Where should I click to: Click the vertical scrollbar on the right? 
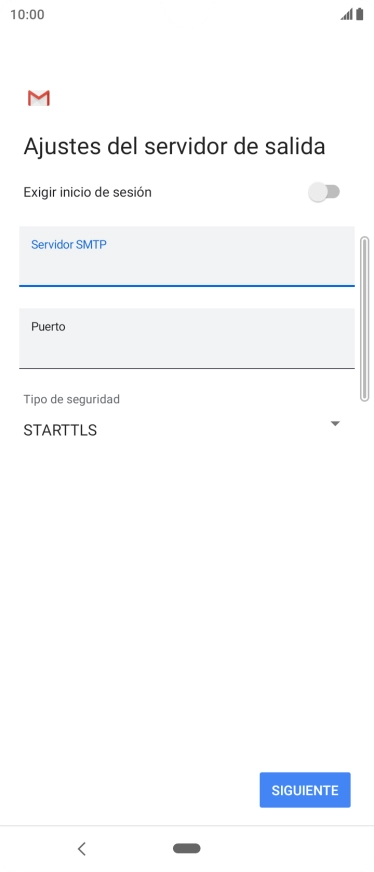(365, 319)
